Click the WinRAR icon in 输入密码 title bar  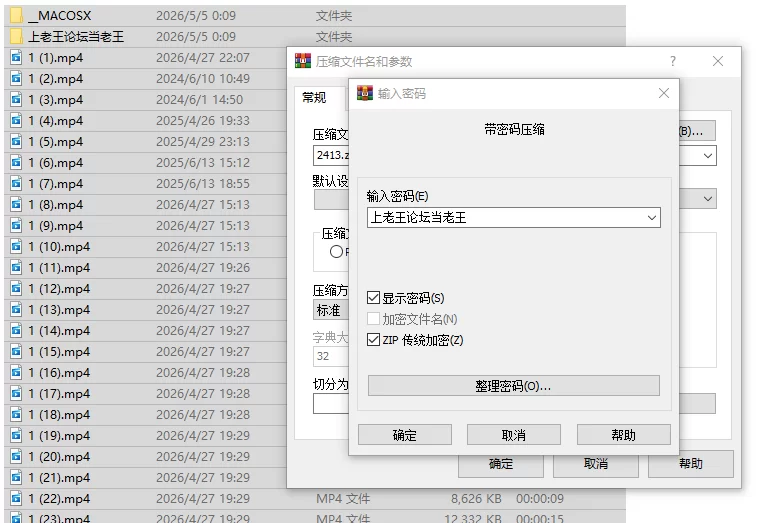tap(365, 93)
